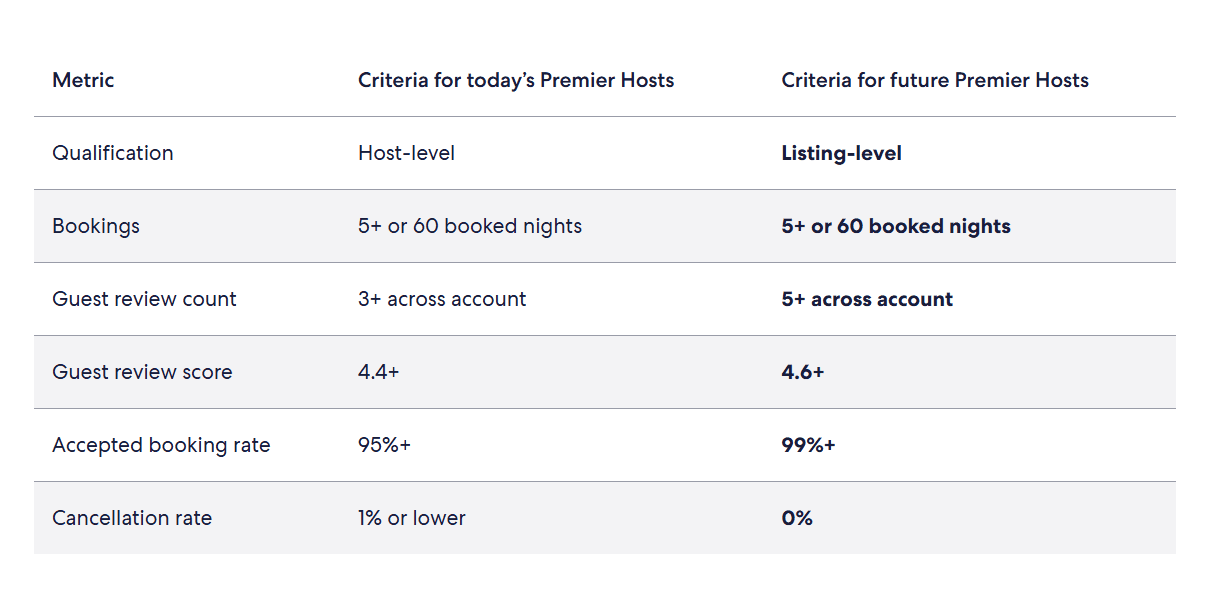Screen dimensions: 1218x603
Task: Click the bold "5+ across account" cell
Action: point(867,299)
